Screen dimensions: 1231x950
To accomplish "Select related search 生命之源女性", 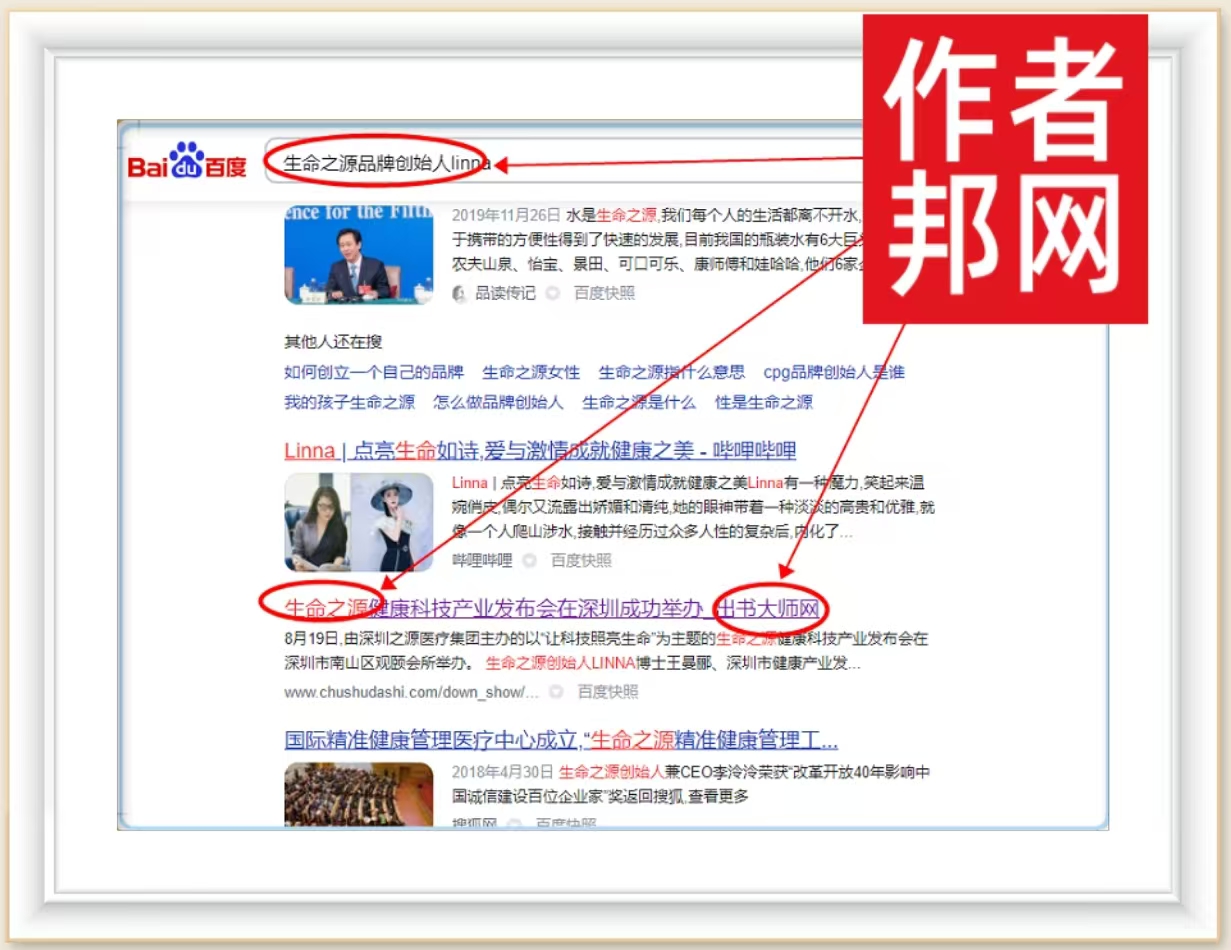I will pyautogui.click(x=531, y=372).
